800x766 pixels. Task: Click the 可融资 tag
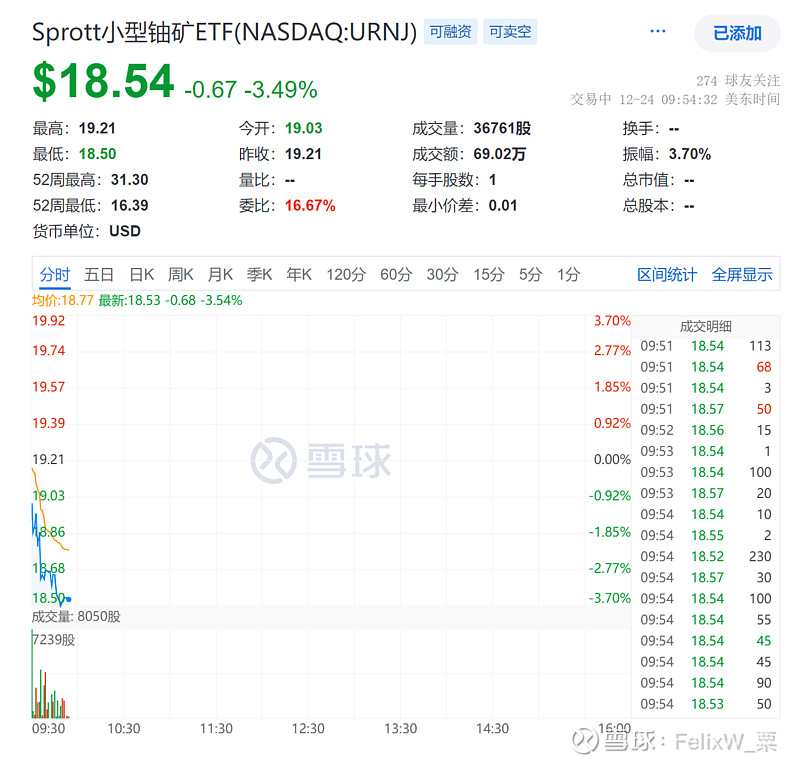[x=450, y=32]
